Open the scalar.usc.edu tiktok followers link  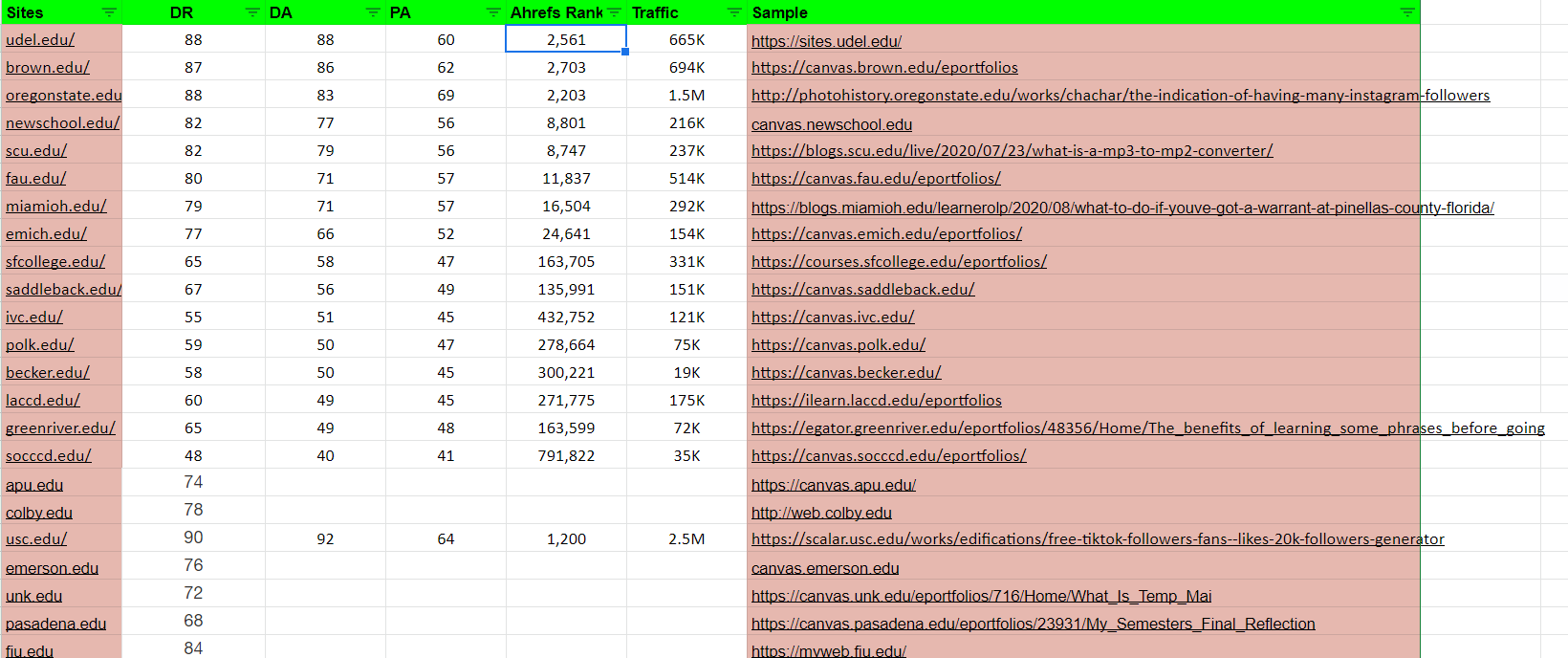pos(1098,539)
